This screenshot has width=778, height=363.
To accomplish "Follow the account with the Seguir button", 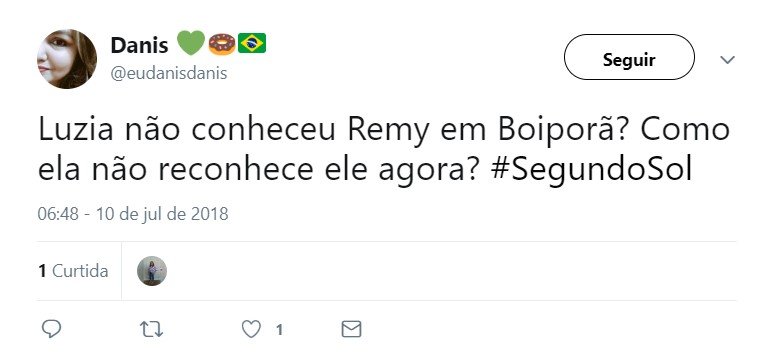I will (629, 58).
